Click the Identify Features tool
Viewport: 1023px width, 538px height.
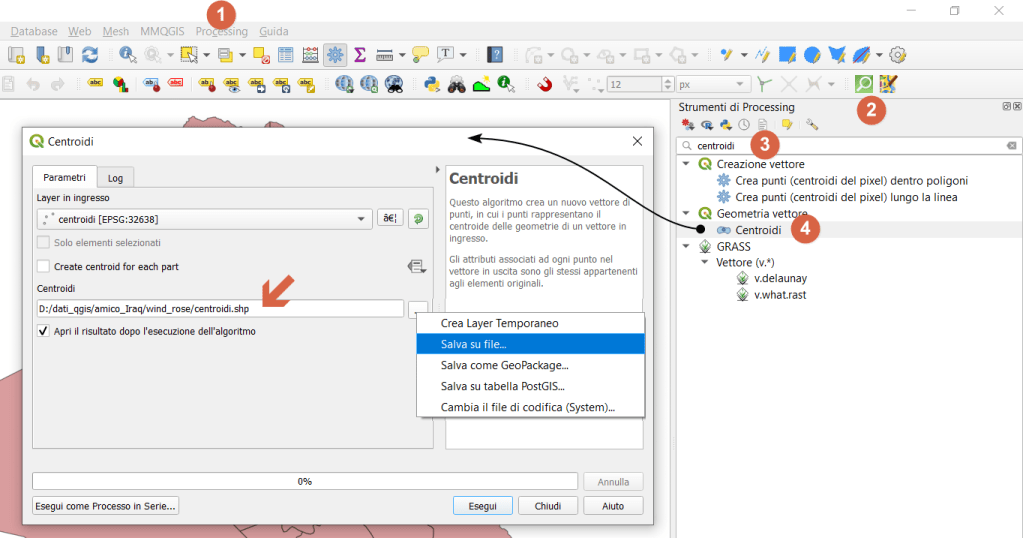click(128, 55)
